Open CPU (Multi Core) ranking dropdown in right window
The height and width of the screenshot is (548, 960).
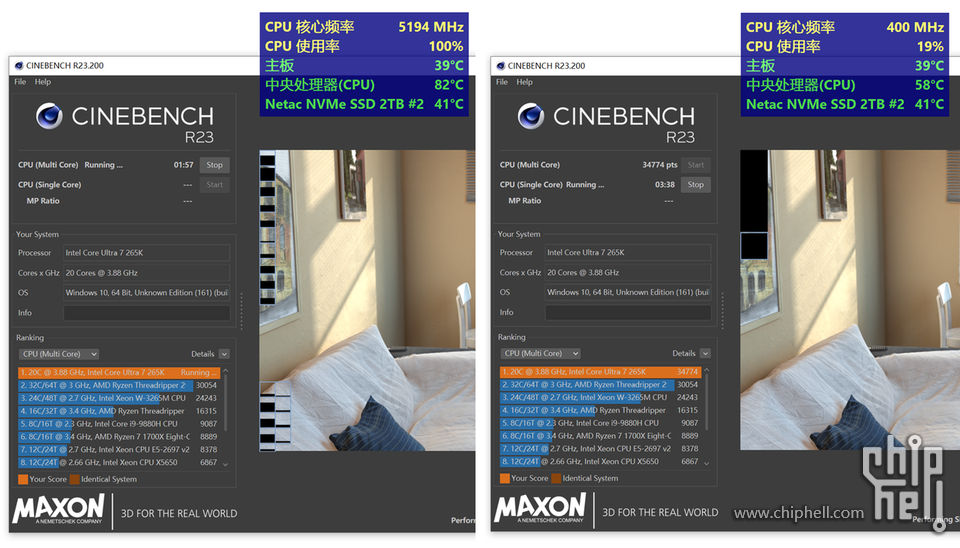tap(541, 353)
